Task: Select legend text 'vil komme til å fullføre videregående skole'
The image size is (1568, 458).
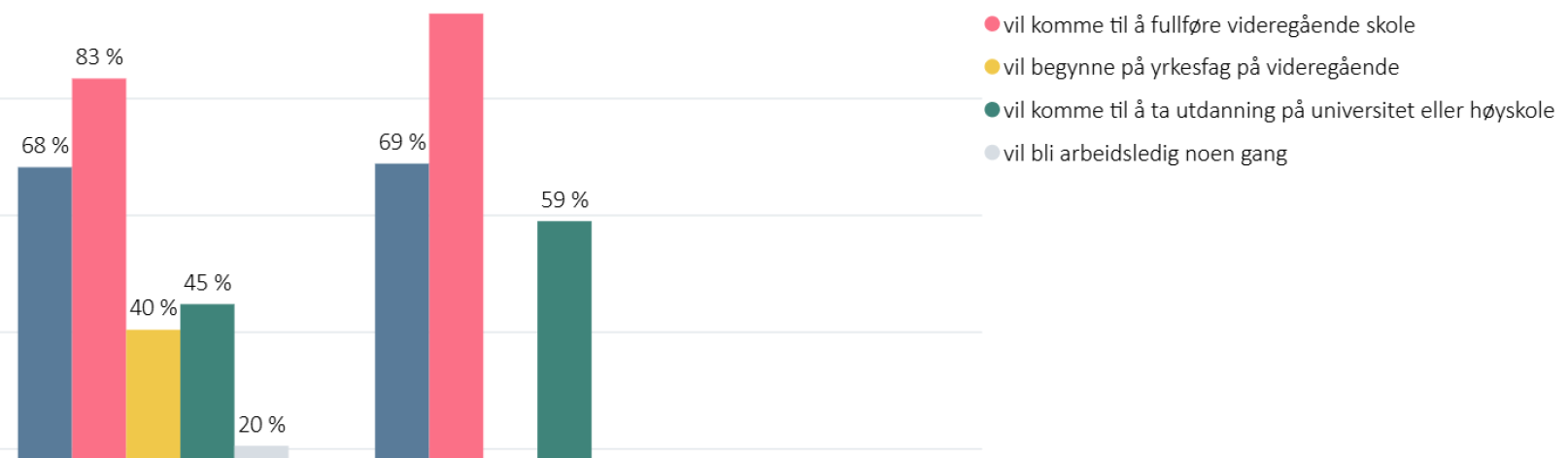Action: (1209, 25)
